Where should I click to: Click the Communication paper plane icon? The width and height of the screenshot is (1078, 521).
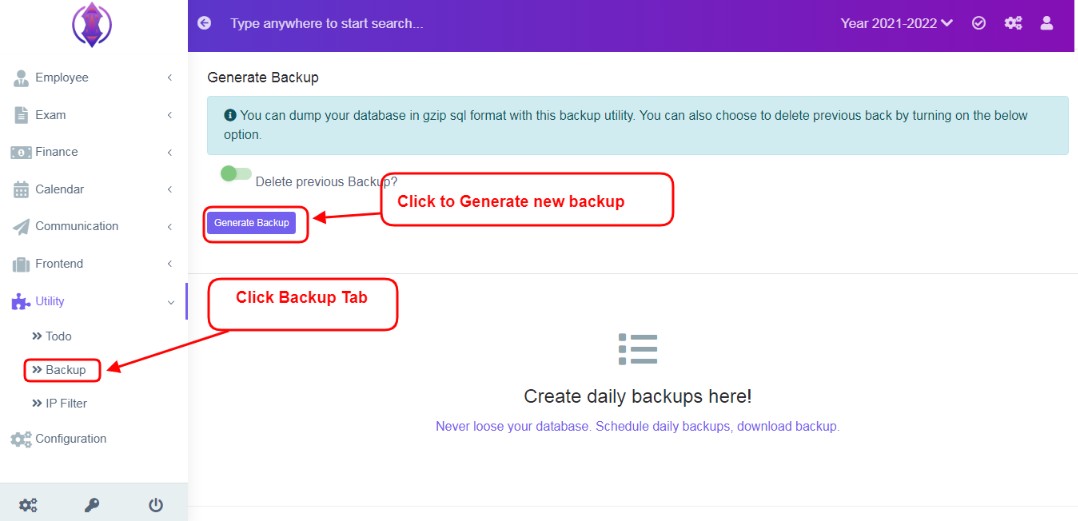click(x=21, y=226)
